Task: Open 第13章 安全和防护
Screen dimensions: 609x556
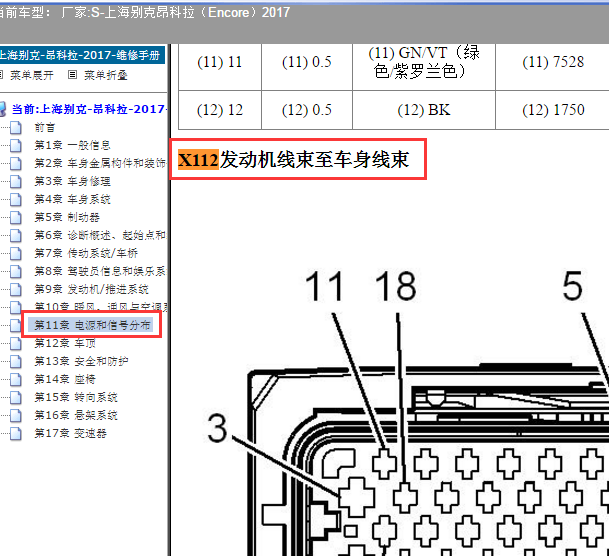Action: pos(81,361)
